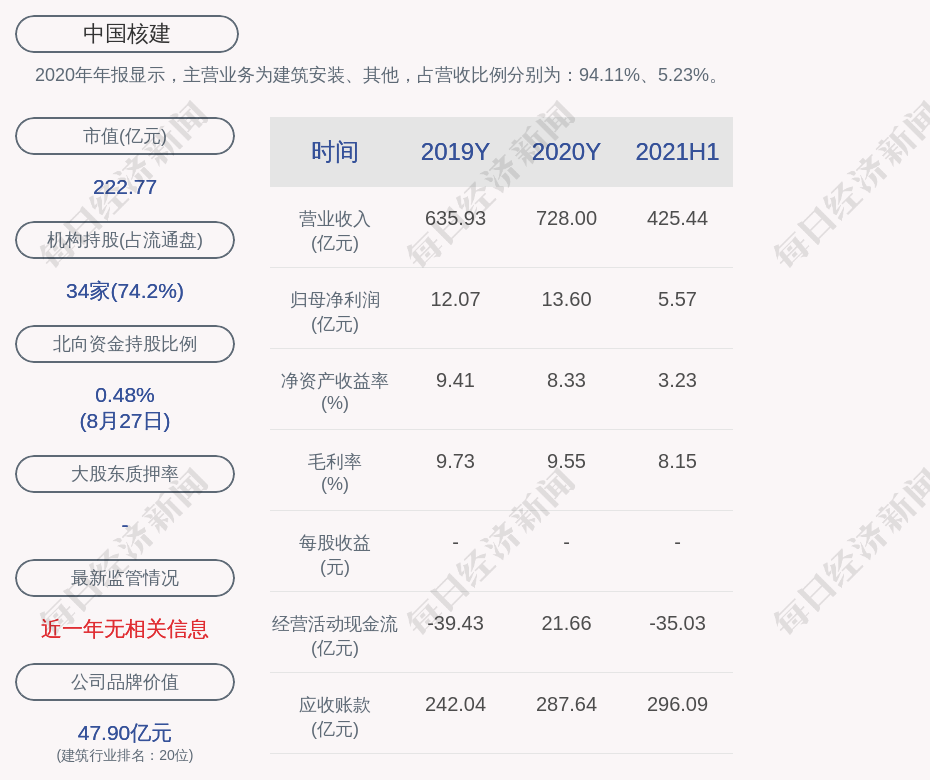The image size is (930, 780).
Task: Click the red 近一年无相关信息 text
Action: [125, 629]
